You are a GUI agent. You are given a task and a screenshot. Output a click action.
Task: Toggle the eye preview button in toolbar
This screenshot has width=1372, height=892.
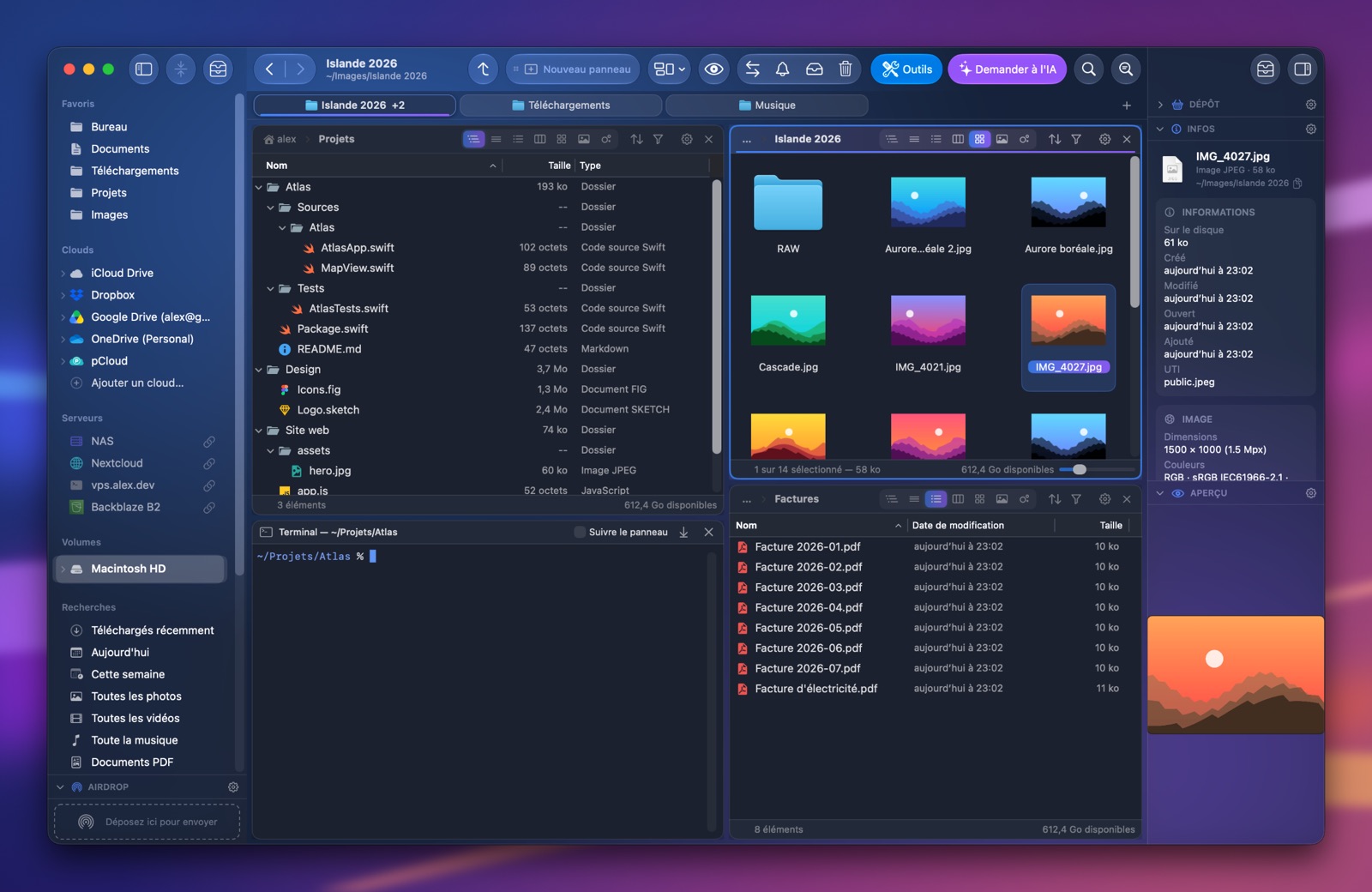click(713, 69)
